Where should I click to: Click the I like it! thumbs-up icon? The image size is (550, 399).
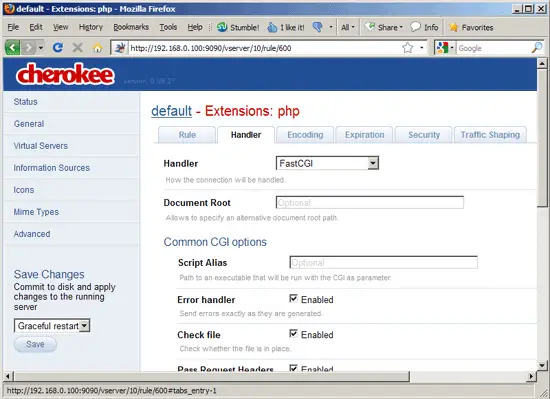272,27
